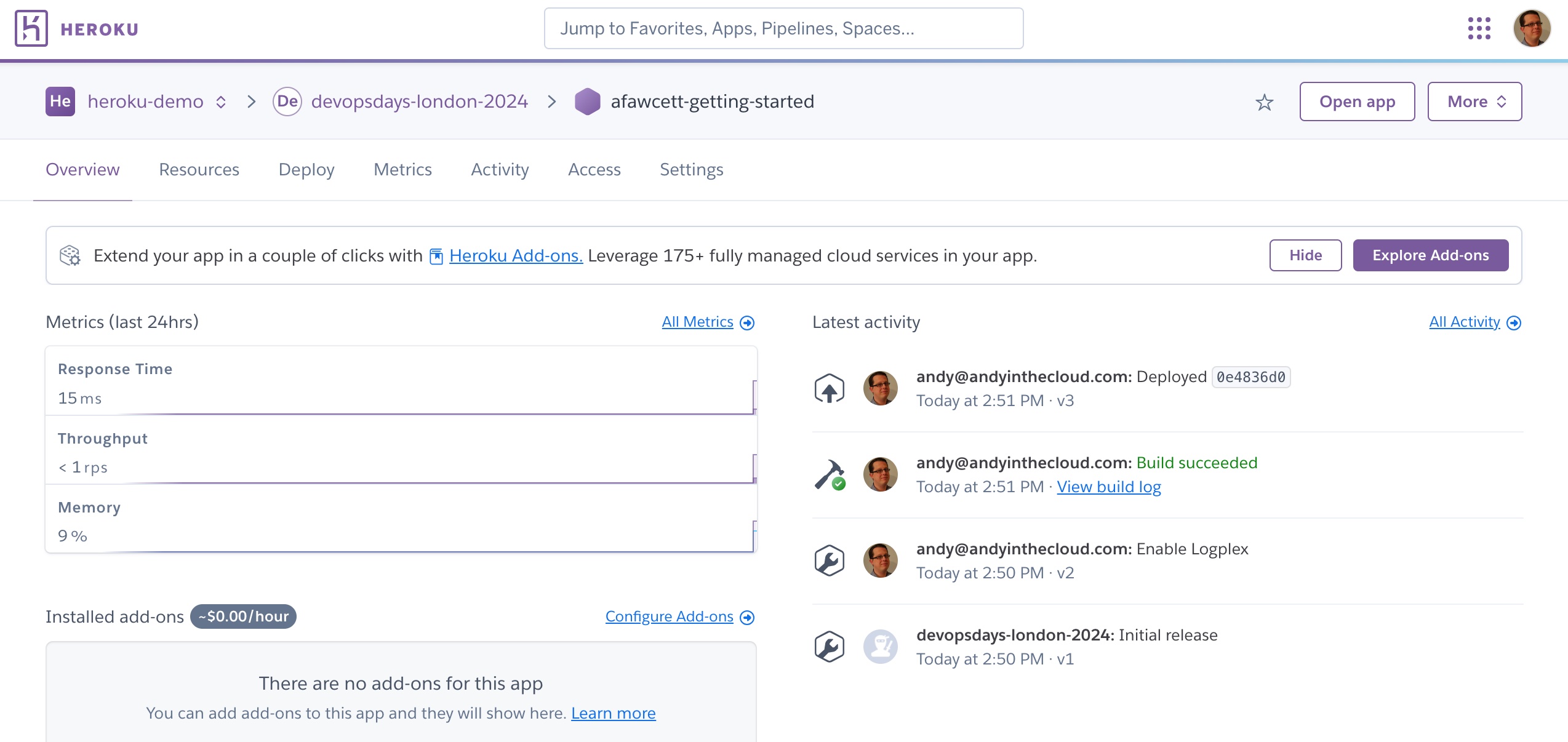
Task: Switch to the Overview tab
Action: 82,170
